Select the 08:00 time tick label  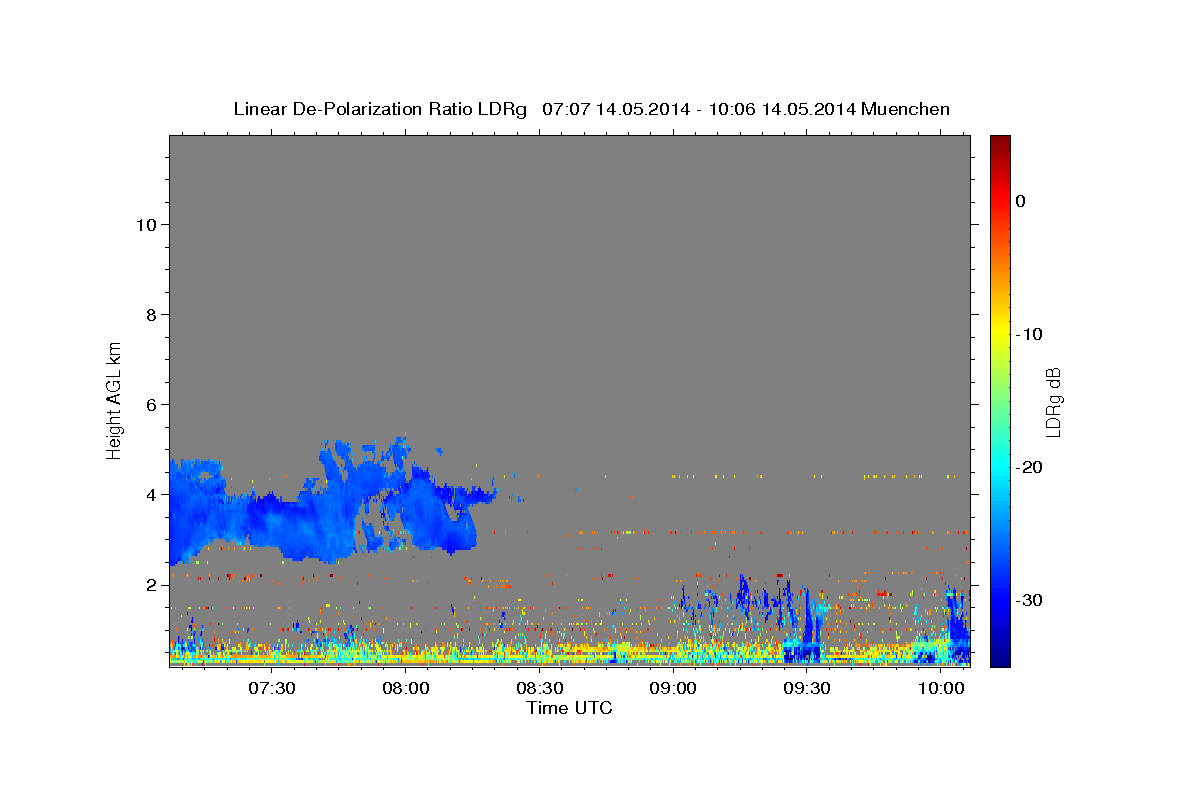[x=405, y=688]
